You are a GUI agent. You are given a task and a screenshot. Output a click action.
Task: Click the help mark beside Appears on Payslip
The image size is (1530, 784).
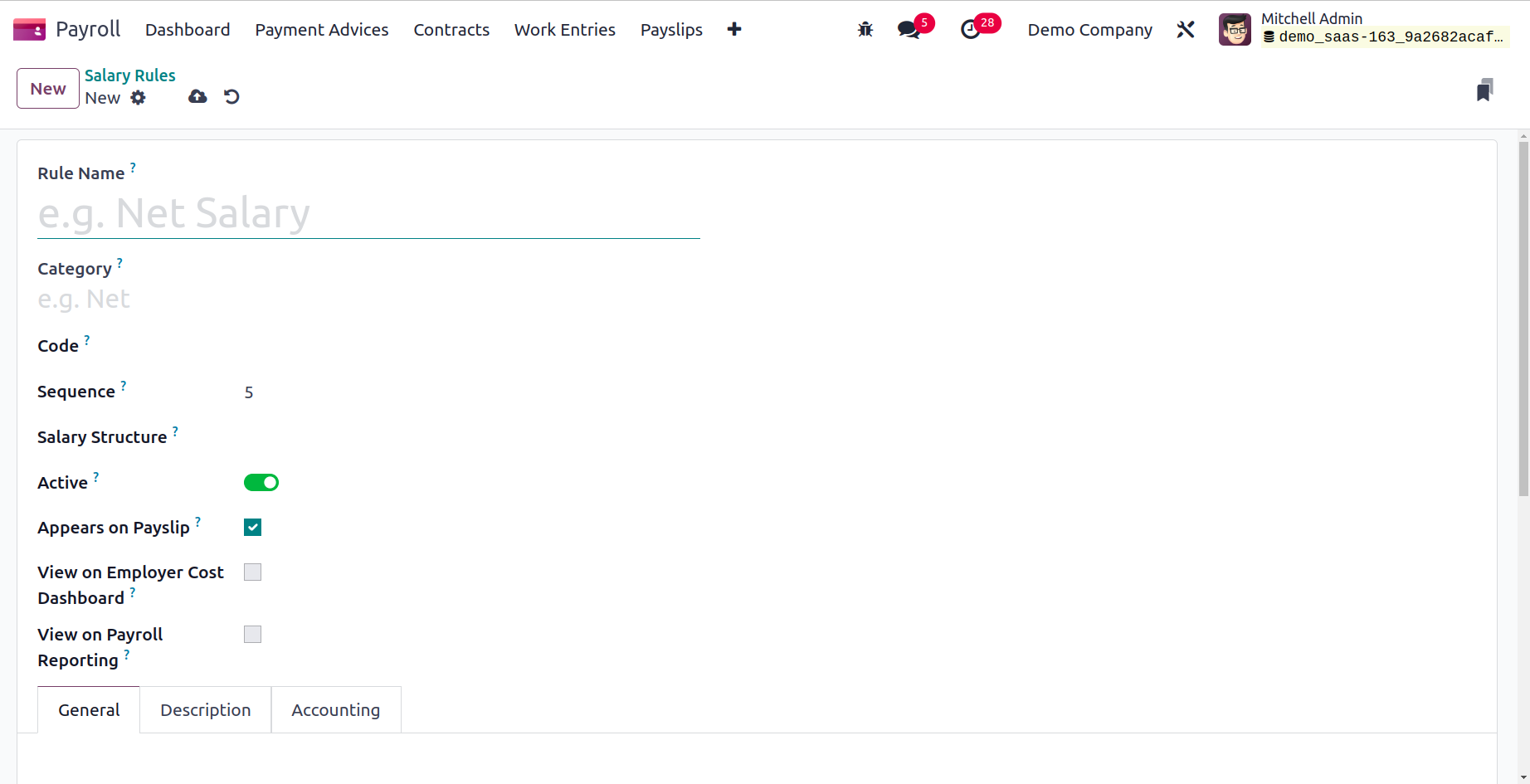197,522
